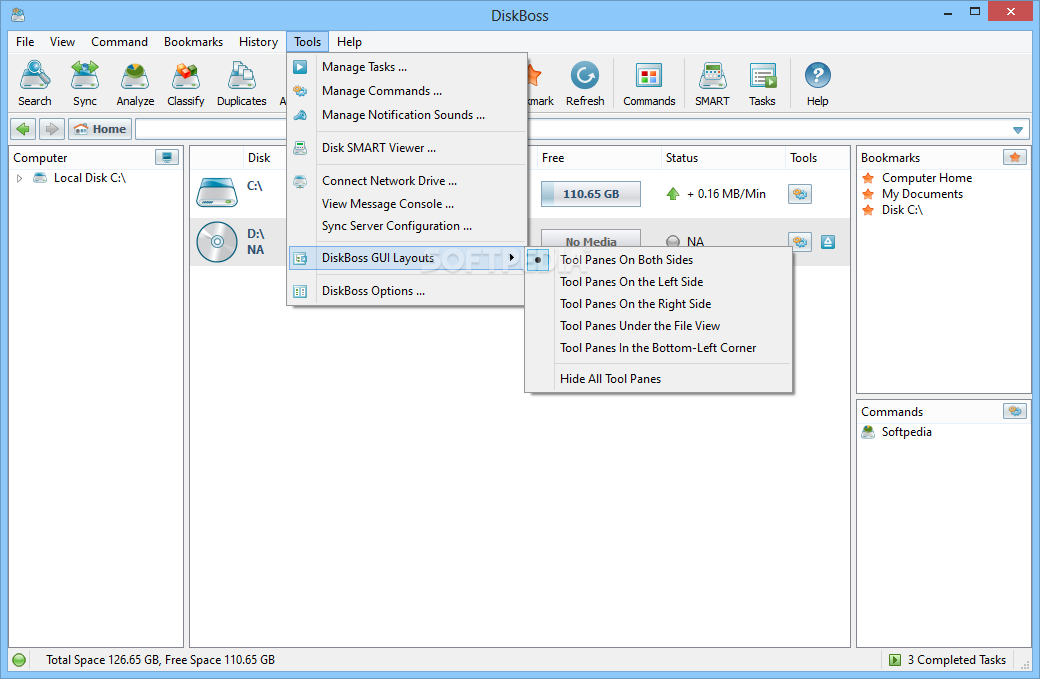Open the View menu
Screen dimensions: 1040x679
tap(62, 42)
